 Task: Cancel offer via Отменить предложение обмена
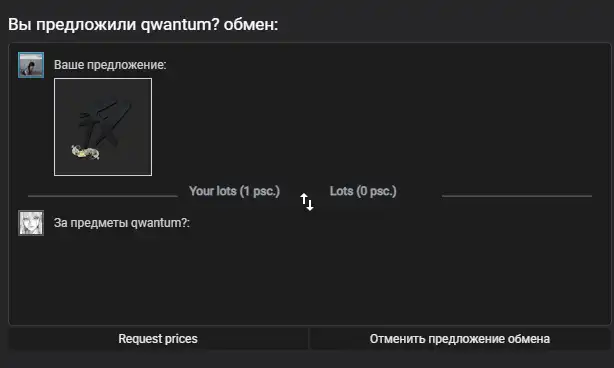tap(460, 339)
